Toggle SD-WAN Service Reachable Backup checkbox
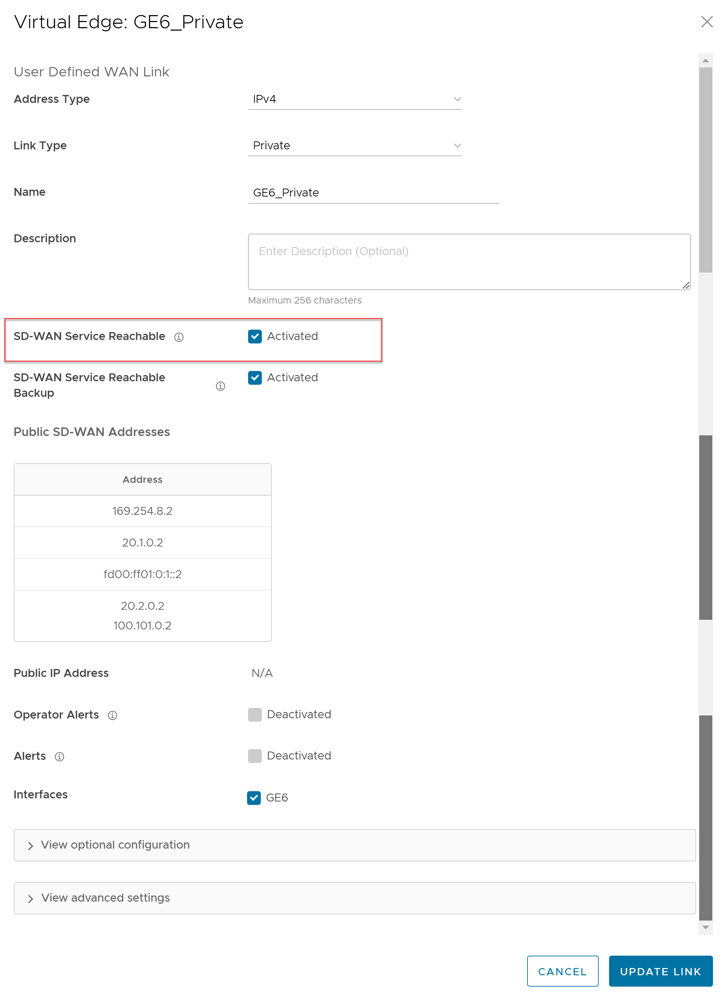Screen dimensions: 725x999 [x=255, y=378]
